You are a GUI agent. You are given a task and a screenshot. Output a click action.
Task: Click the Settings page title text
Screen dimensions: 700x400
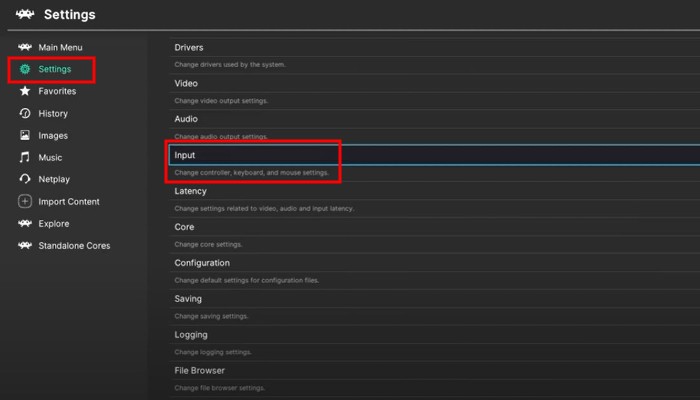tap(70, 15)
